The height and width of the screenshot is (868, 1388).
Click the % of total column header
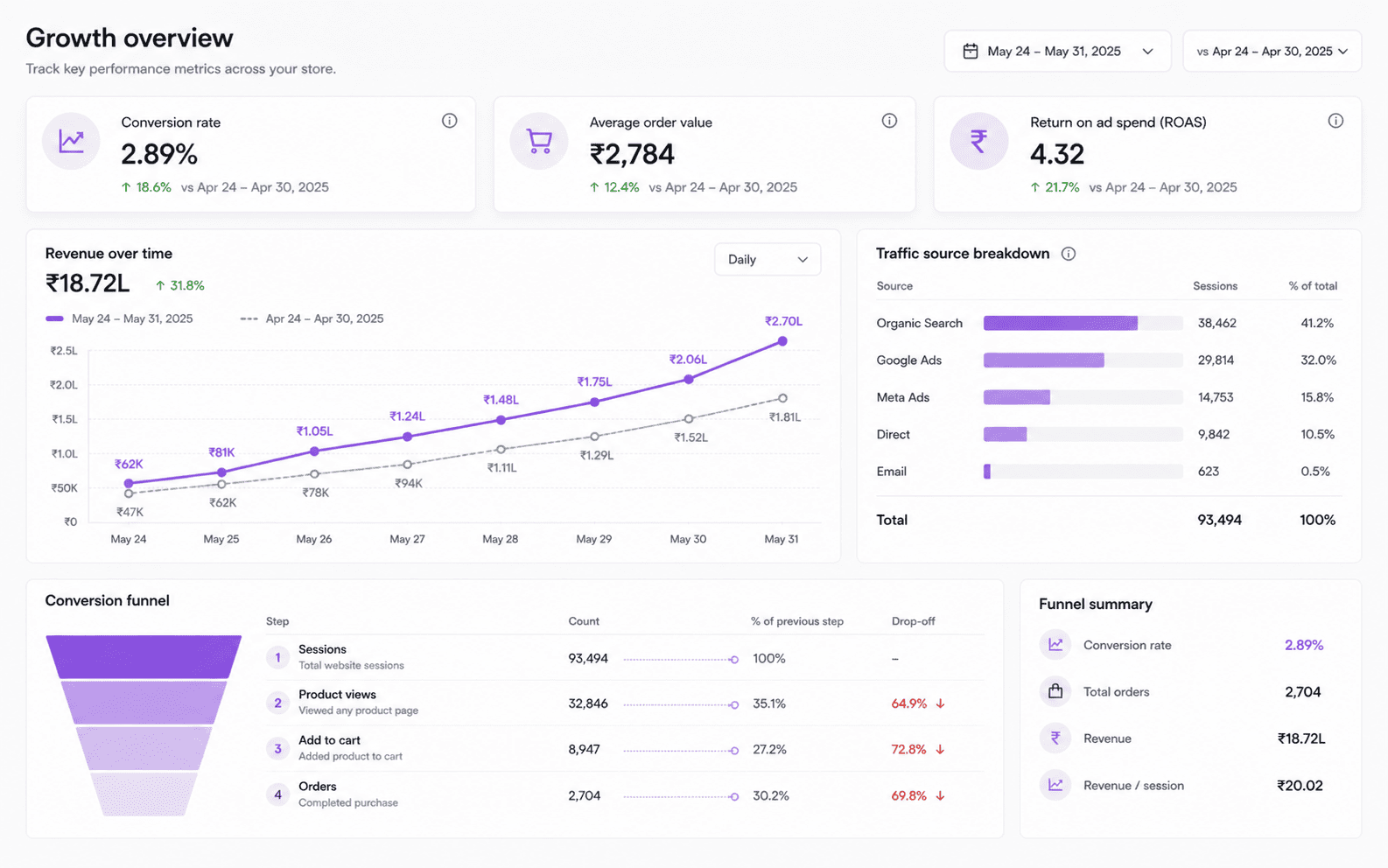click(1313, 286)
